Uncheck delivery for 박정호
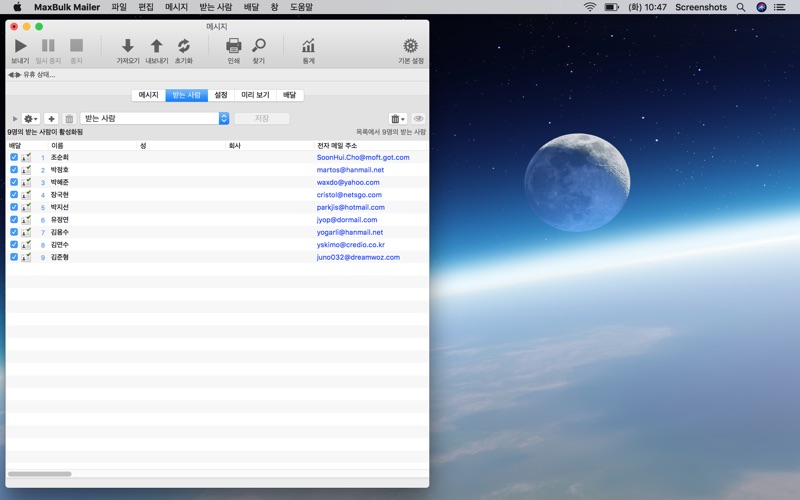The image size is (800, 500). click(x=14, y=169)
